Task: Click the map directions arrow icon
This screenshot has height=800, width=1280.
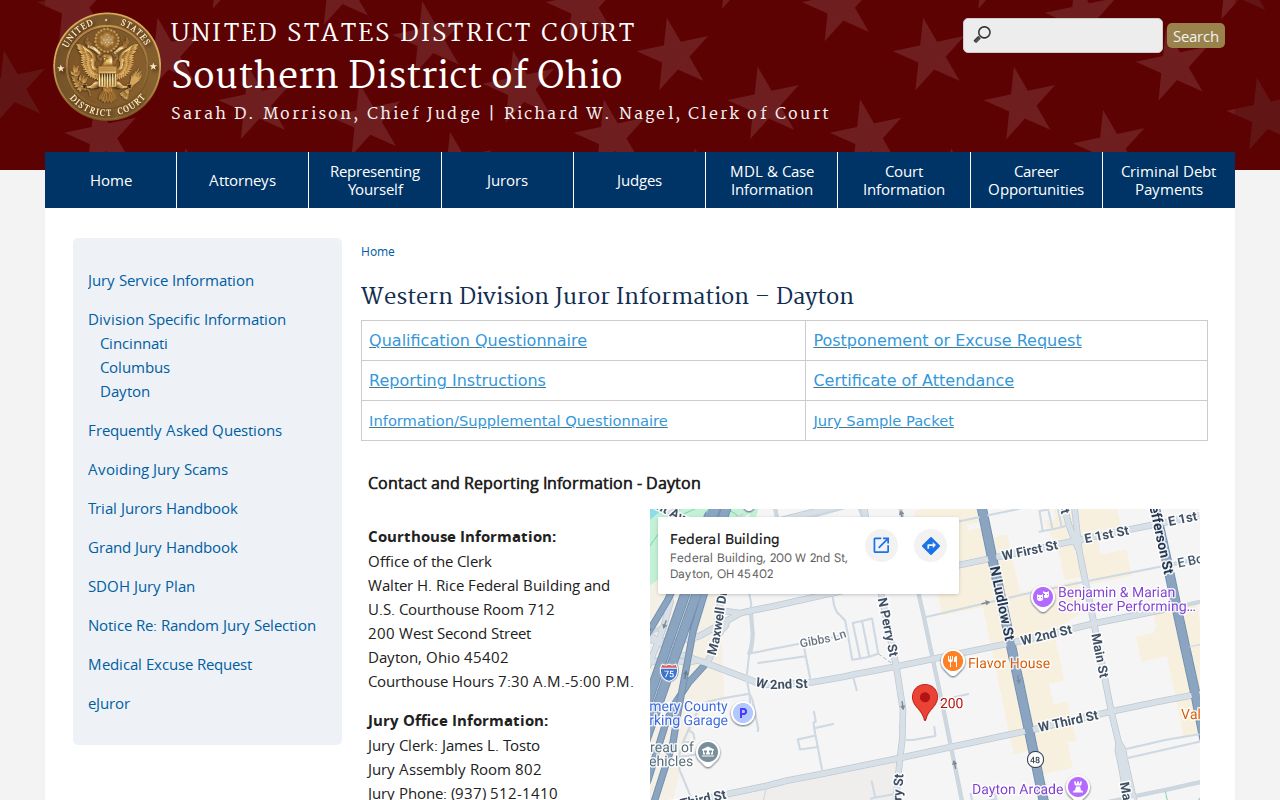Action: pyautogui.click(x=930, y=545)
